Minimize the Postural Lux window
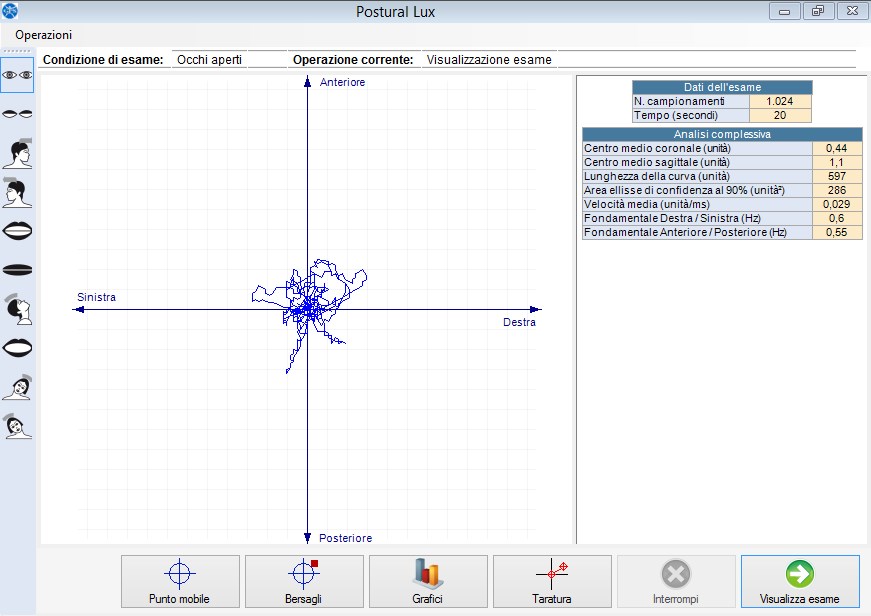The width and height of the screenshot is (871, 616). point(784,11)
